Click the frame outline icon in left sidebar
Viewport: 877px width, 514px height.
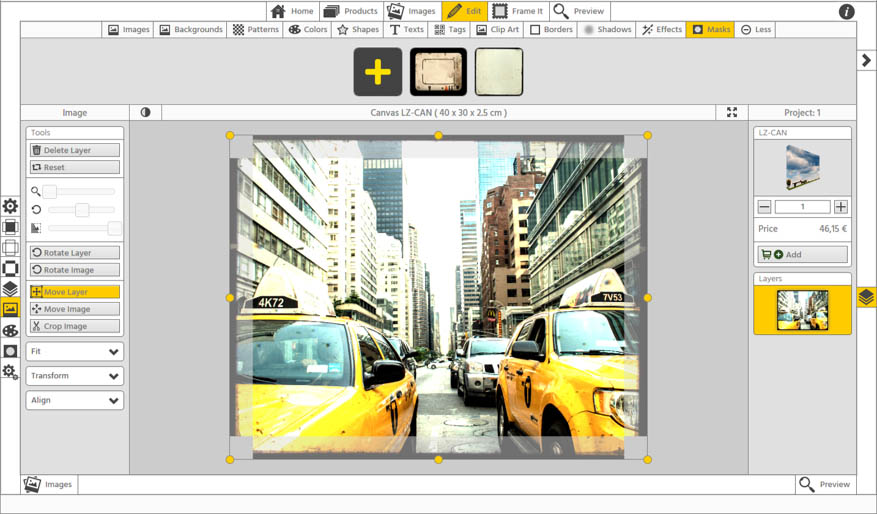coord(10,247)
